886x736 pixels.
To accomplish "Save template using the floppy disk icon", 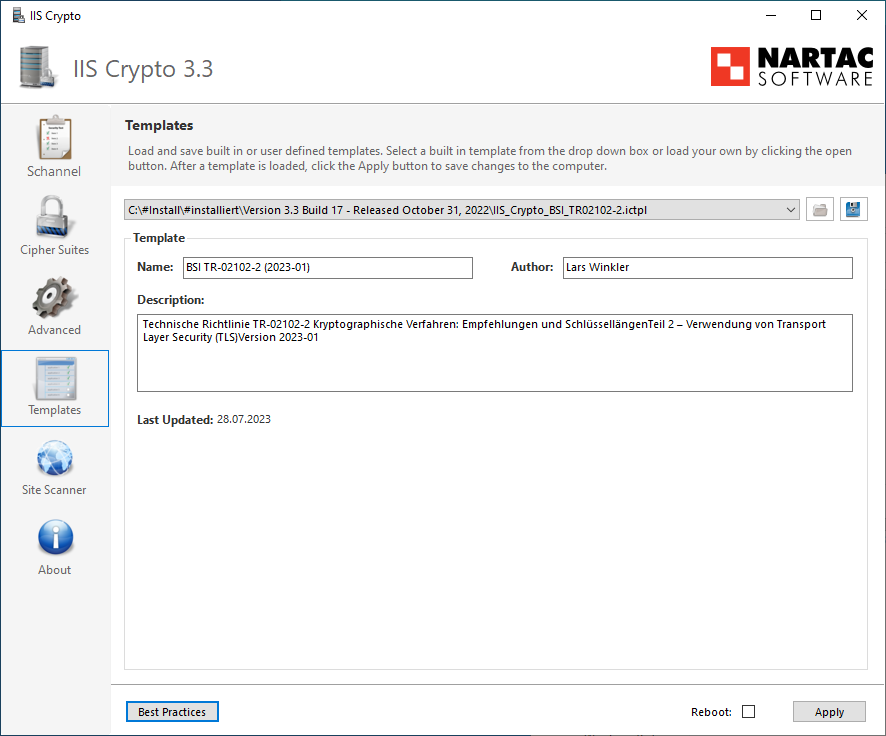I will click(853, 210).
